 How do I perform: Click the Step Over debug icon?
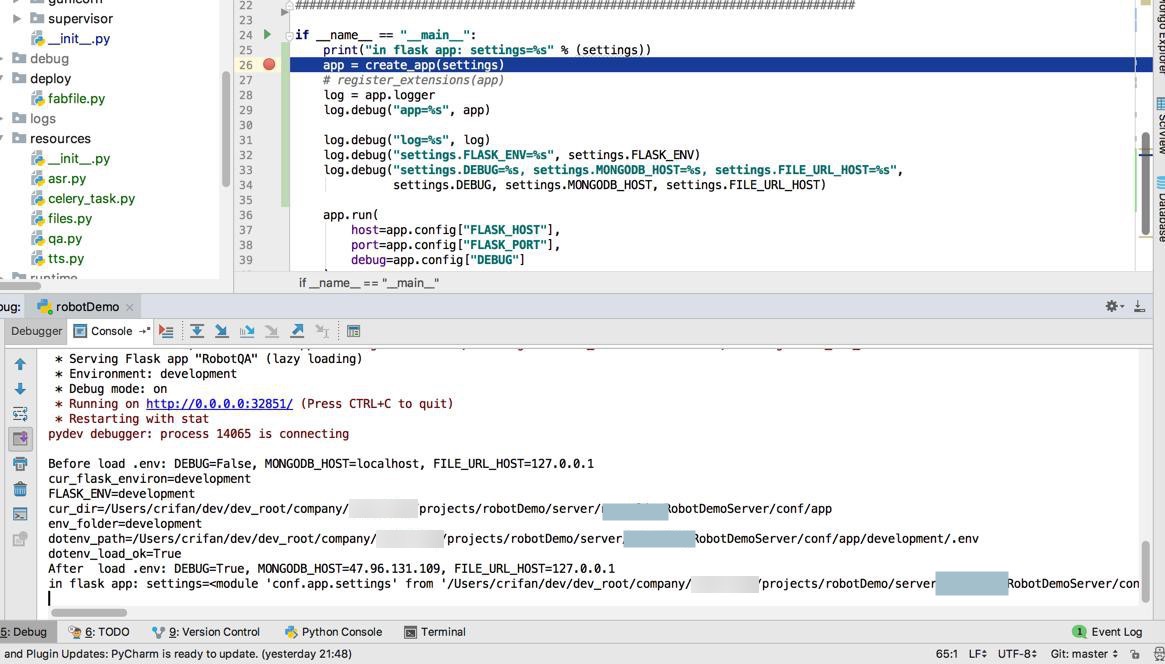[x=197, y=331]
